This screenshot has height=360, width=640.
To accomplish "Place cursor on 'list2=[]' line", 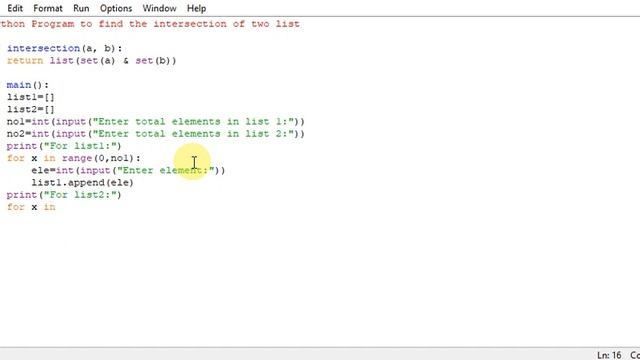I will tap(31, 110).
